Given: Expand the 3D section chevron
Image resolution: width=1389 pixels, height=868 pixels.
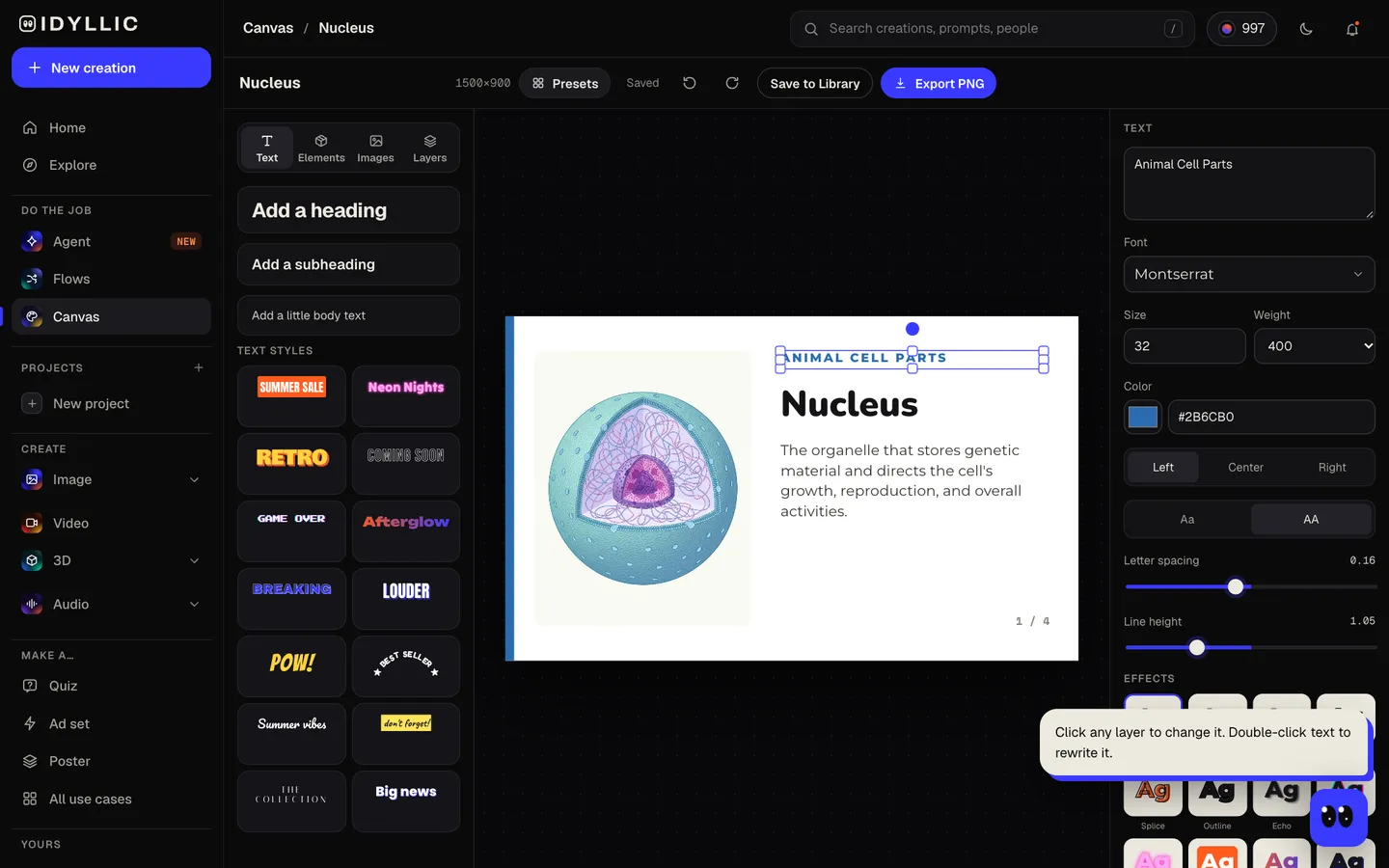Looking at the screenshot, I should coord(194,560).
